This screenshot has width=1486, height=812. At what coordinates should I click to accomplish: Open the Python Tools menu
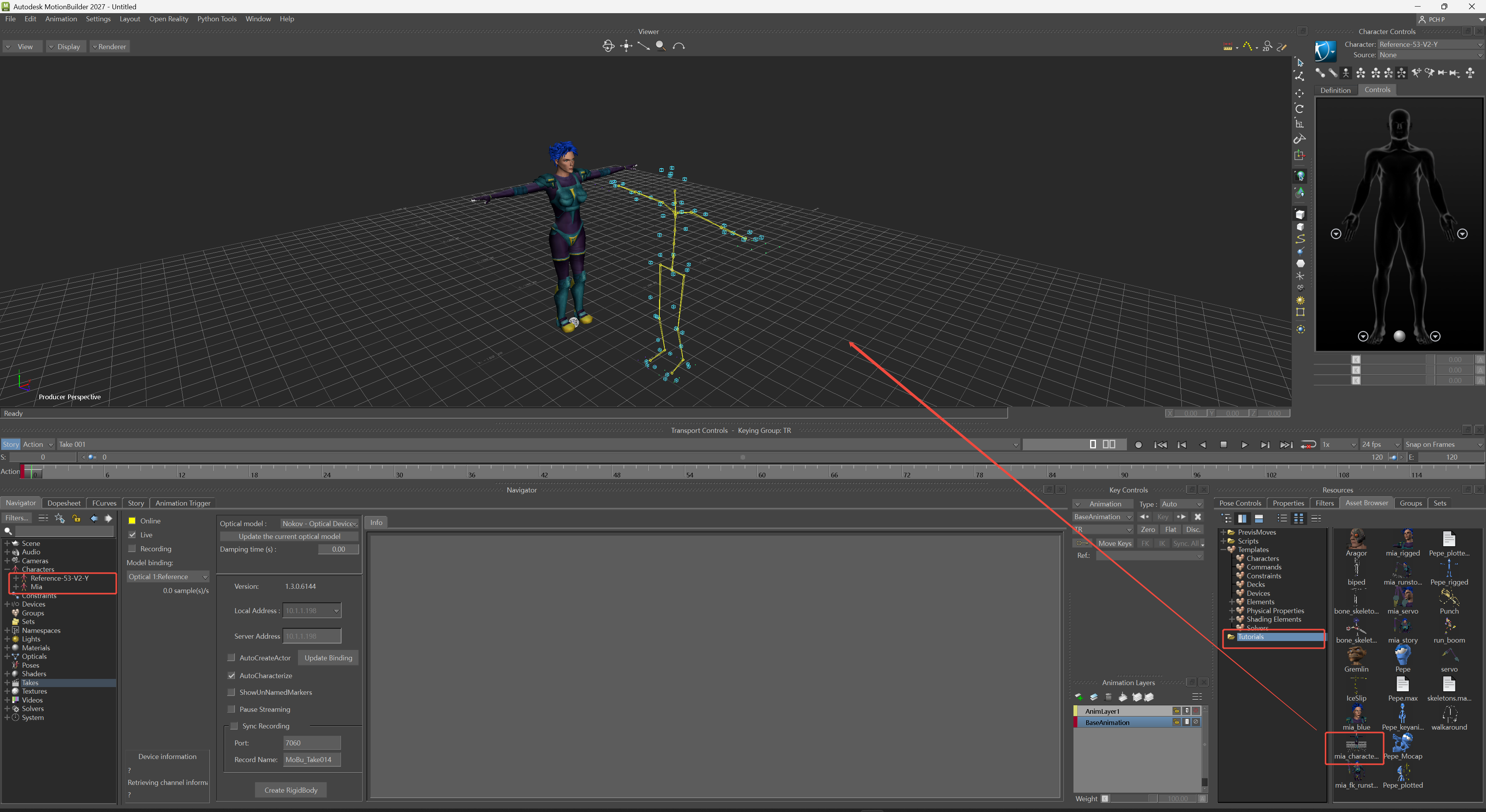[x=217, y=19]
